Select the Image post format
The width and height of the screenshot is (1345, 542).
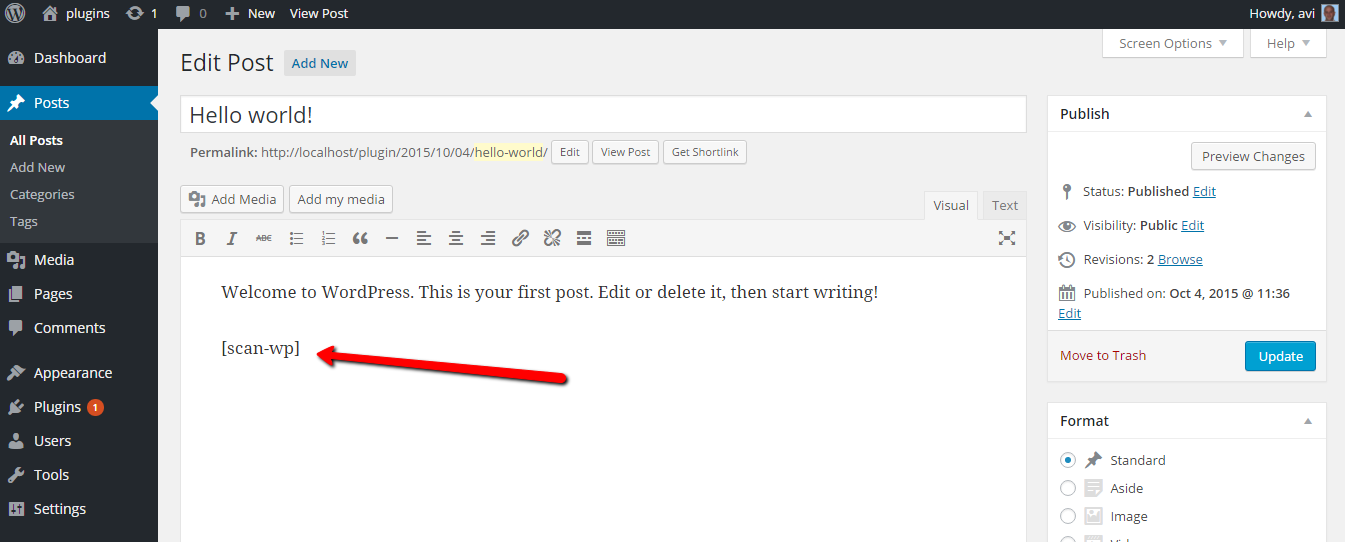coord(1068,516)
